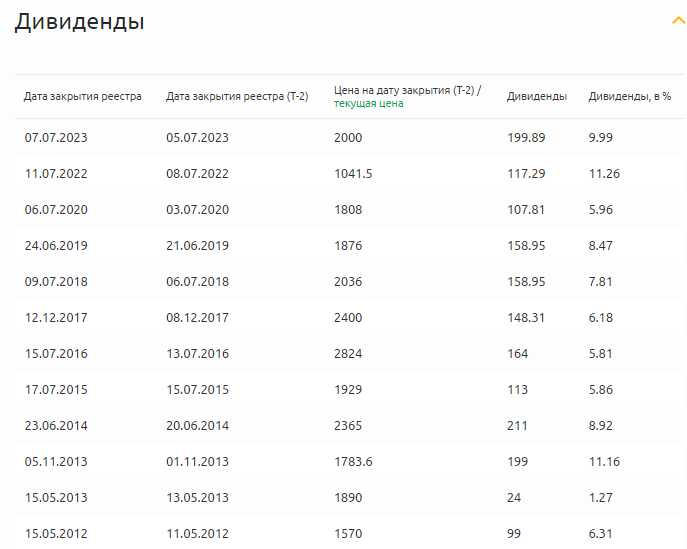Collapse the Дивиденды section chevron
This screenshot has height=549, width=687.
[x=678, y=21]
